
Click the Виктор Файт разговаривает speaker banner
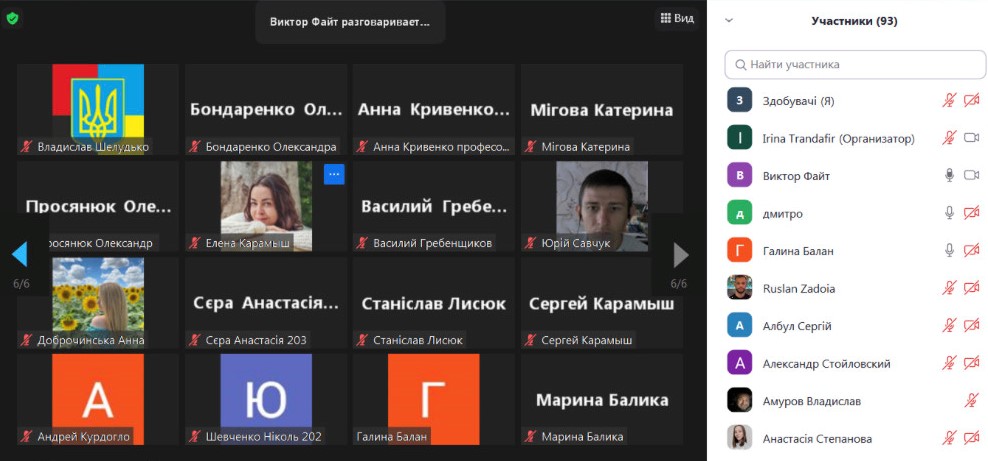(349, 21)
